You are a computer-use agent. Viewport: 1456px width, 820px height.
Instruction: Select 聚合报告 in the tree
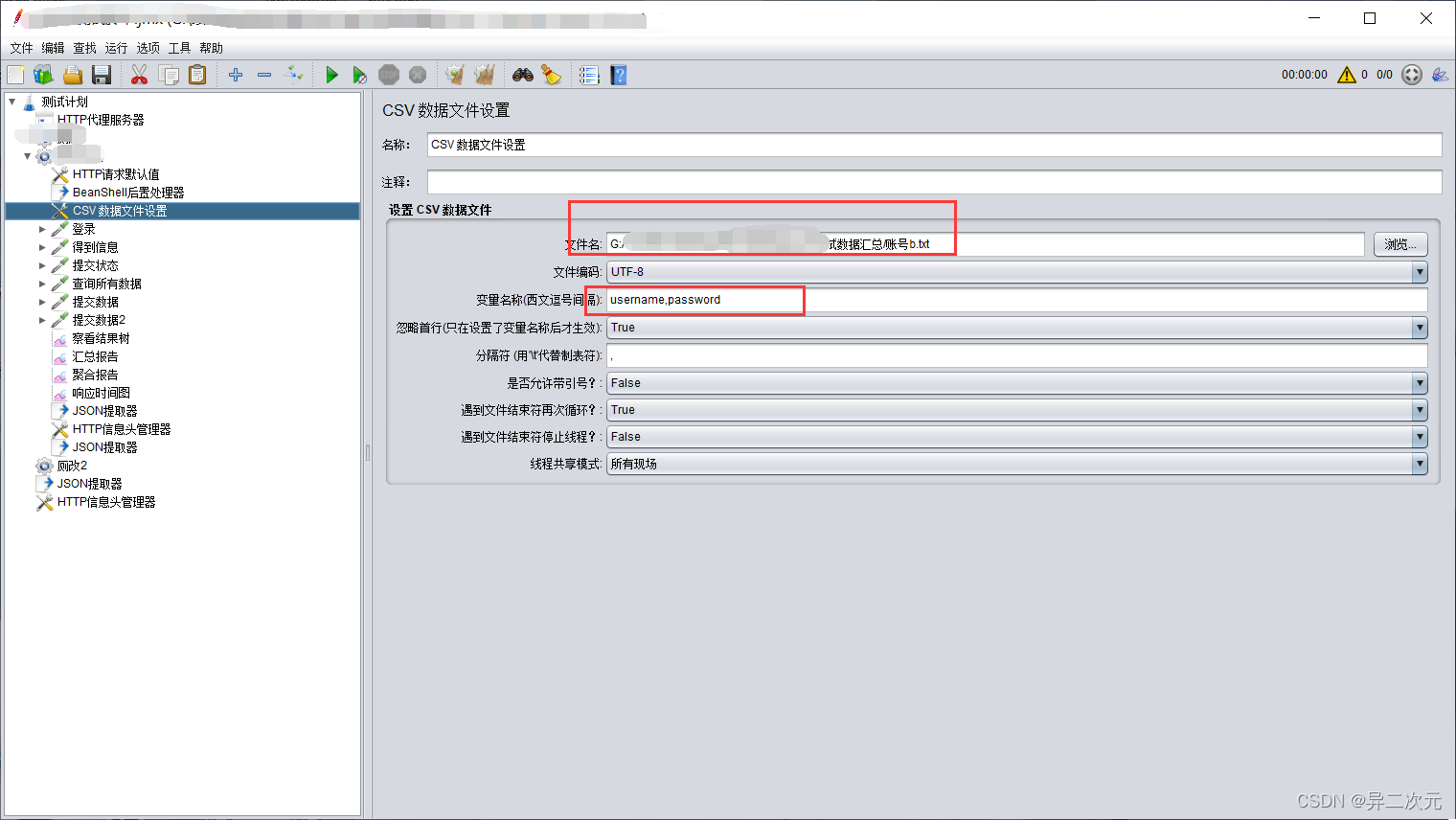[x=95, y=375]
